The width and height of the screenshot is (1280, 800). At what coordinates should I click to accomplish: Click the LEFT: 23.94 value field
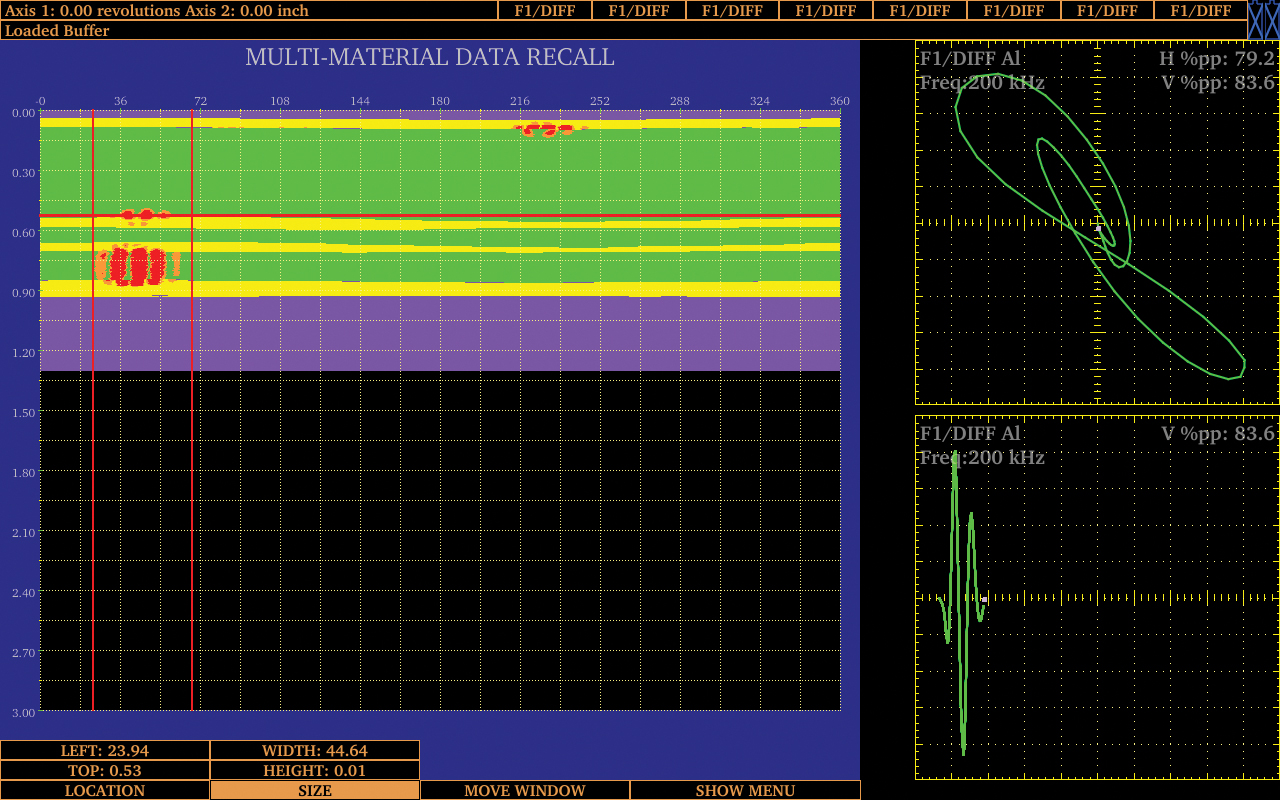point(105,750)
